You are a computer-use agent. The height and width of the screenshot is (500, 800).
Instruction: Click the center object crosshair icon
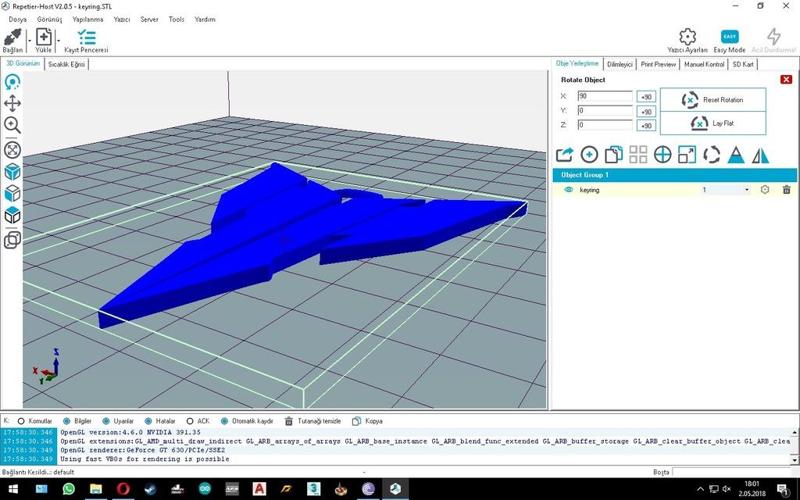[662, 155]
